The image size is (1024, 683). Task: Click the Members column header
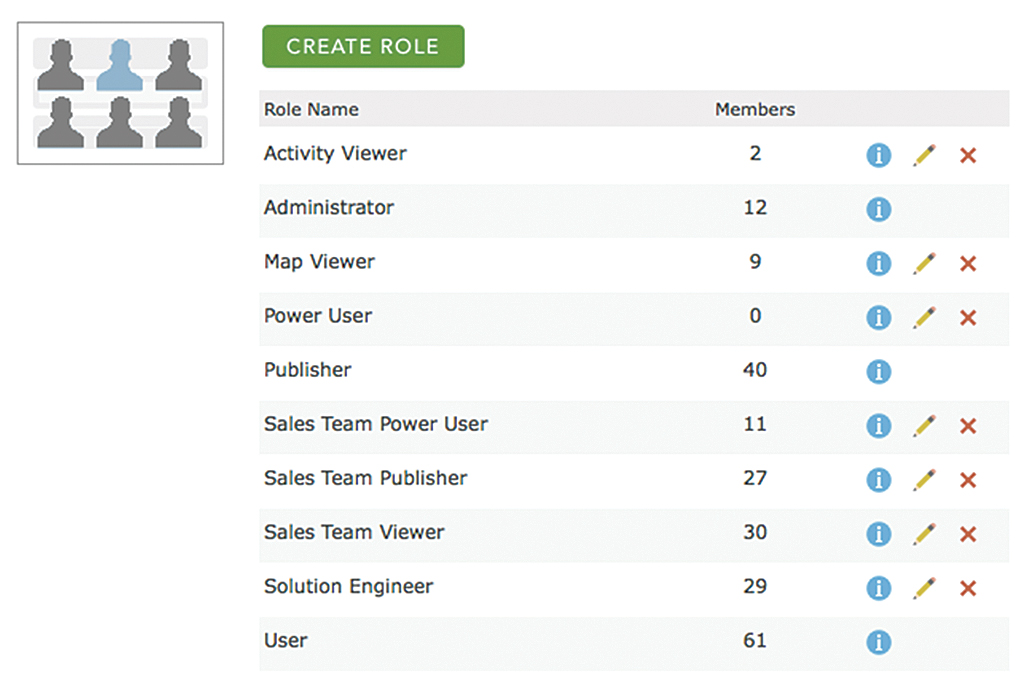pyautogui.click(x=755, y=110)
